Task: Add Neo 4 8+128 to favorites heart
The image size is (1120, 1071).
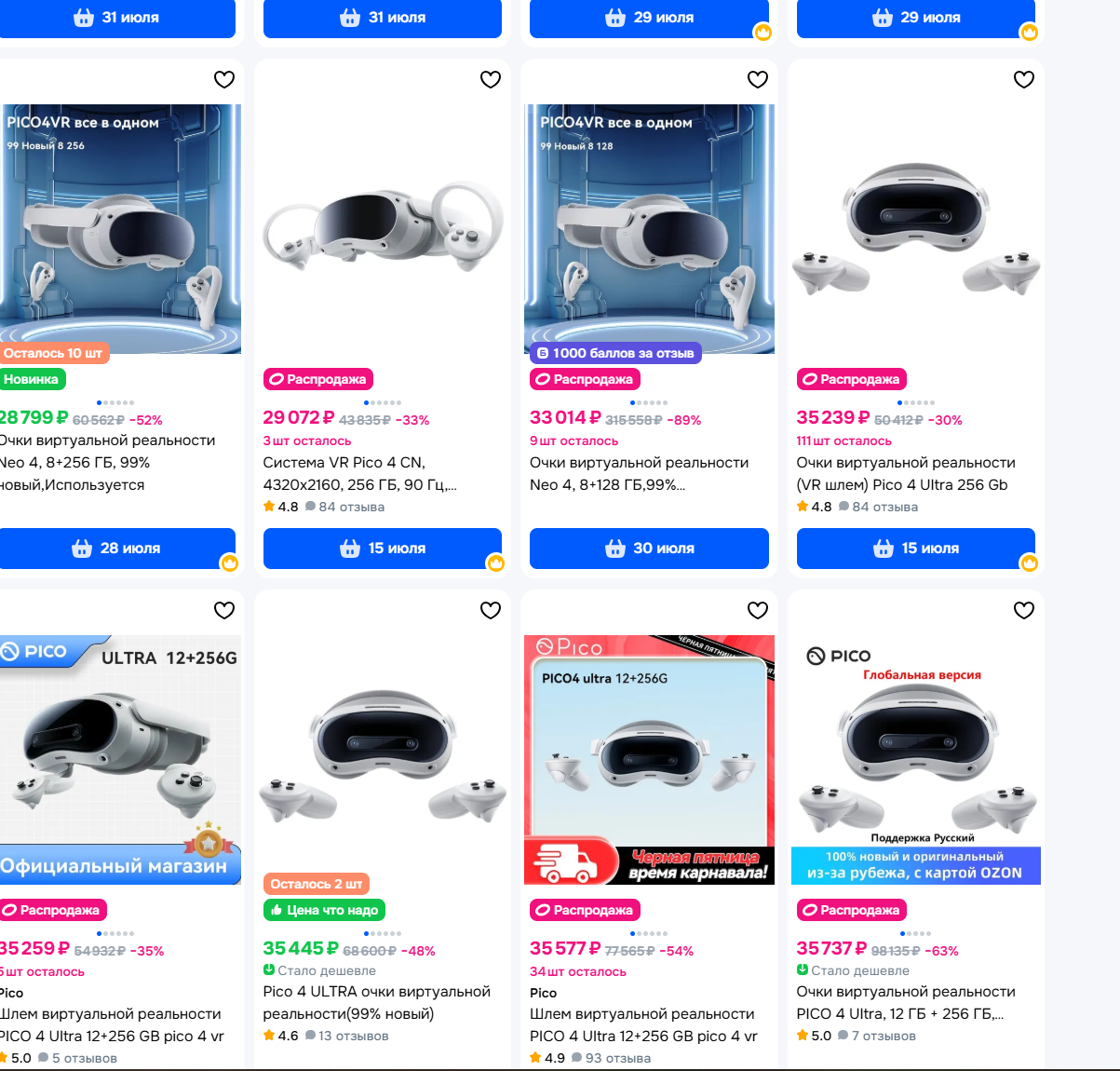Action: 758,79
